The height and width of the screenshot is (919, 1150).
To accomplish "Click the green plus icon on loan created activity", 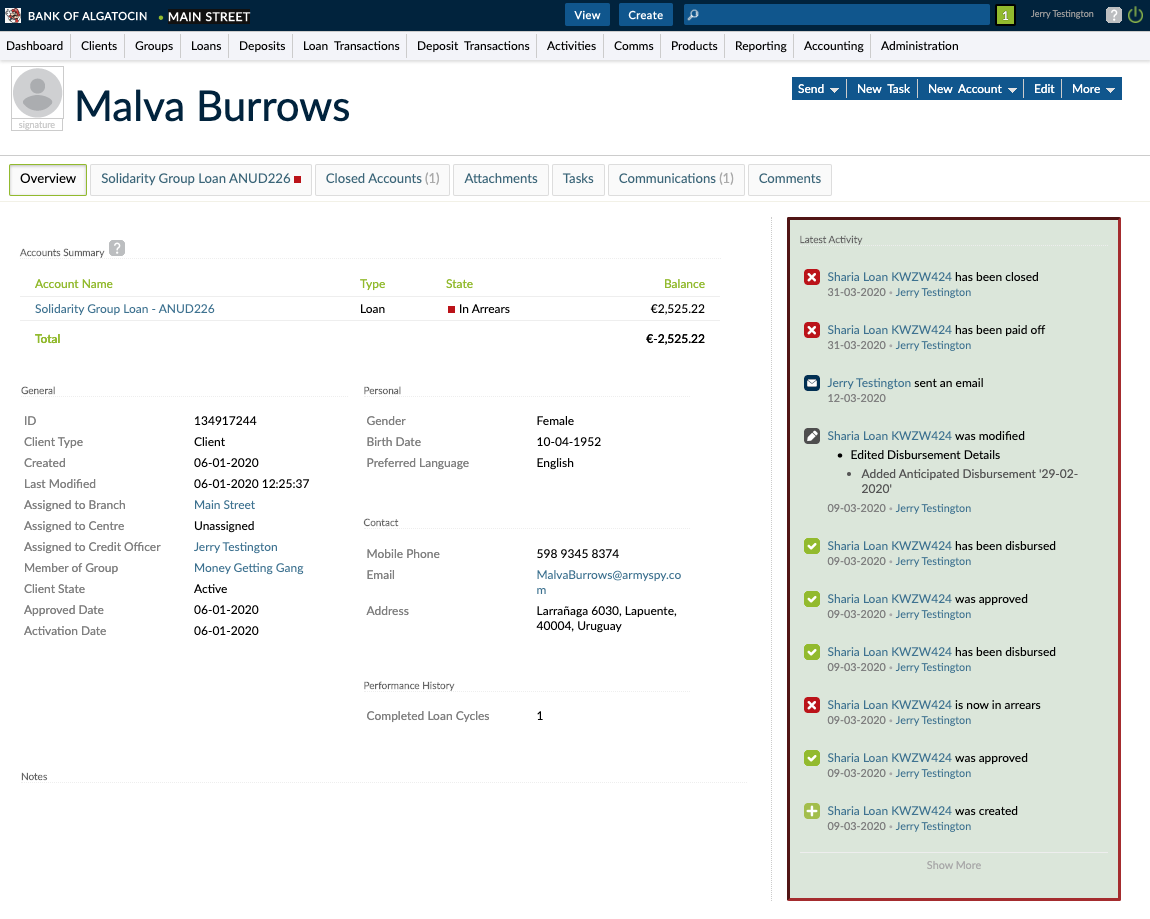I will coord(811,811).
